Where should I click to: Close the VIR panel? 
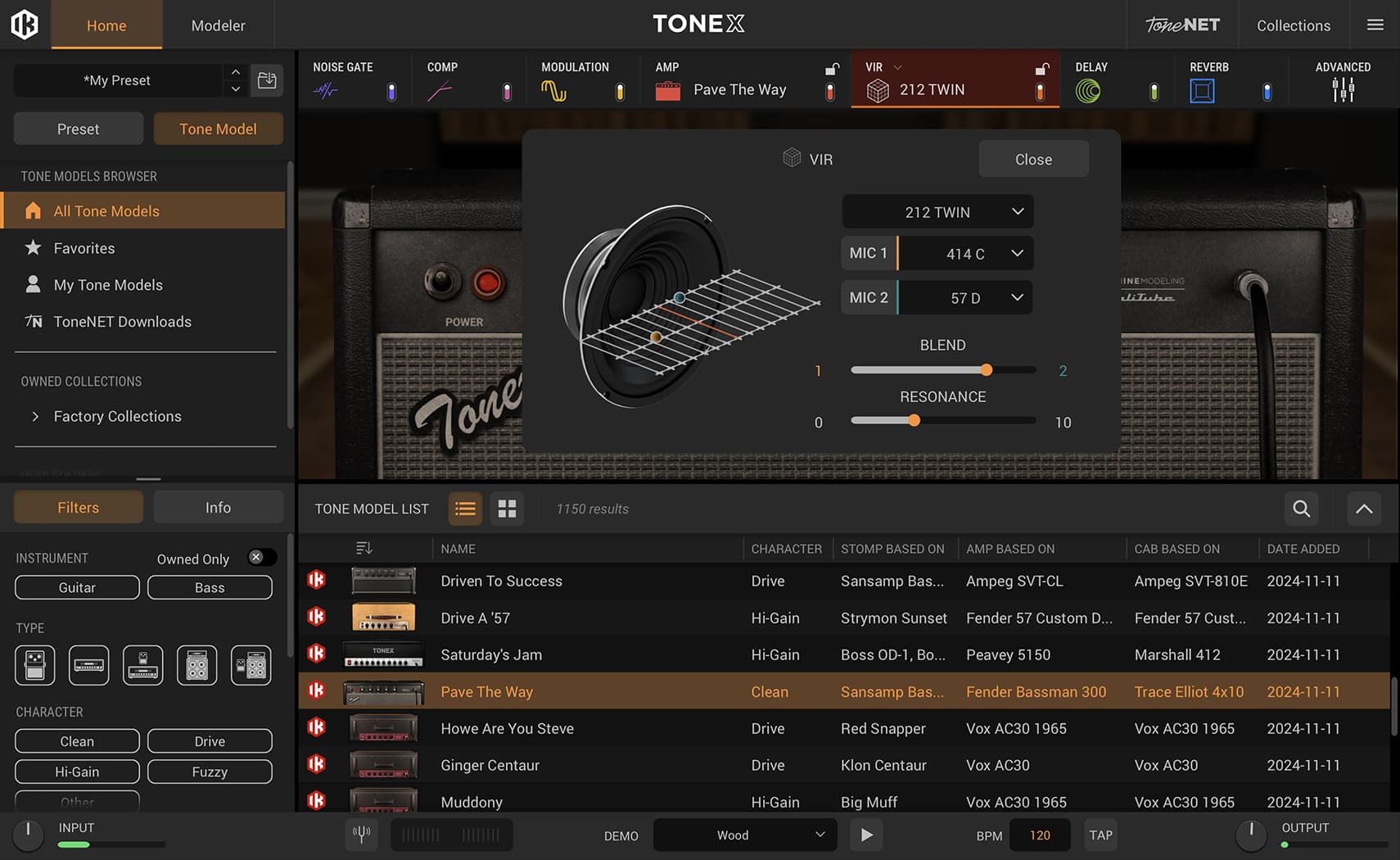pos(1033,159)
